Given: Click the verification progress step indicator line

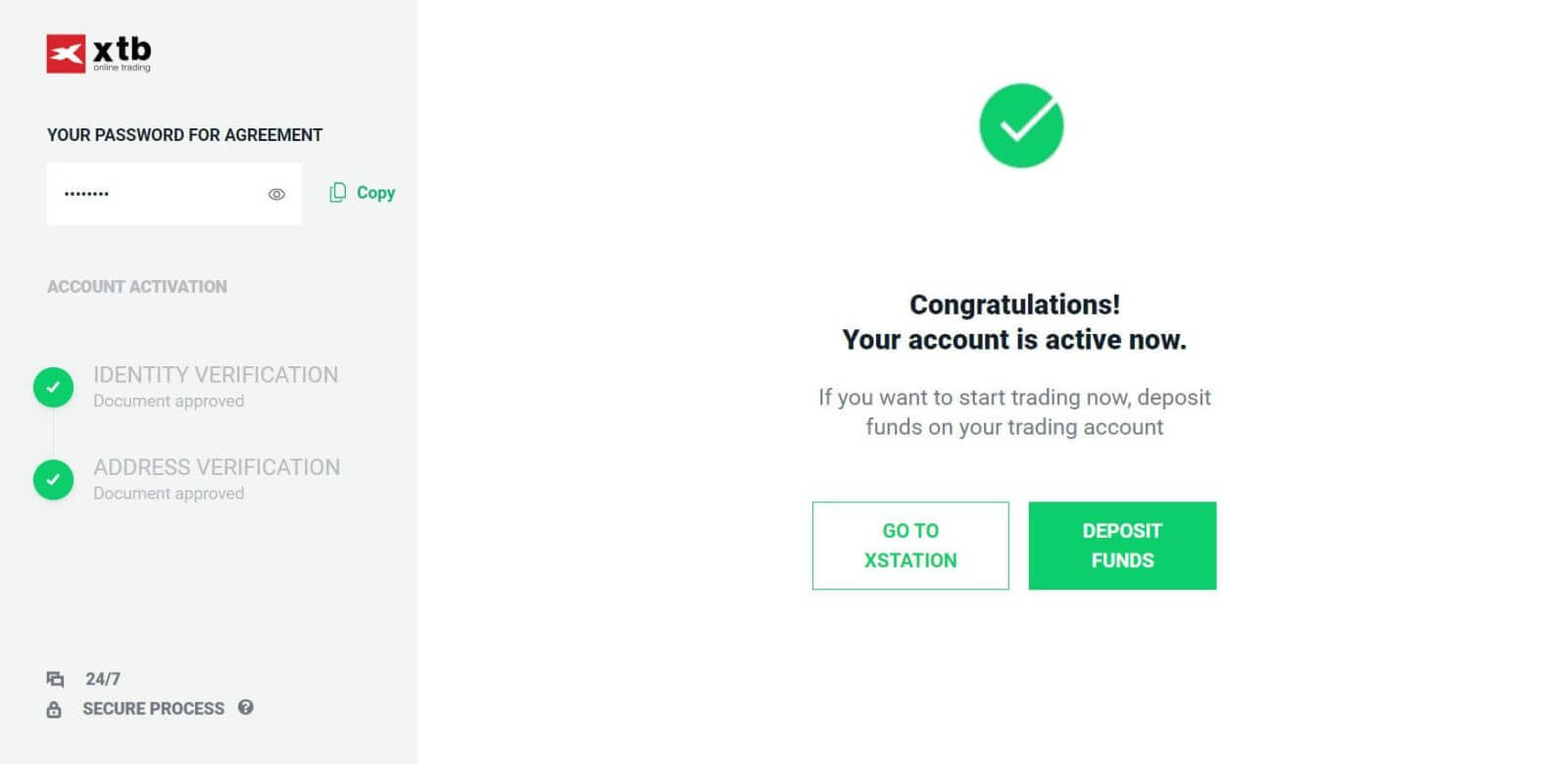Looking at the screenshot, I should point(54,434).
